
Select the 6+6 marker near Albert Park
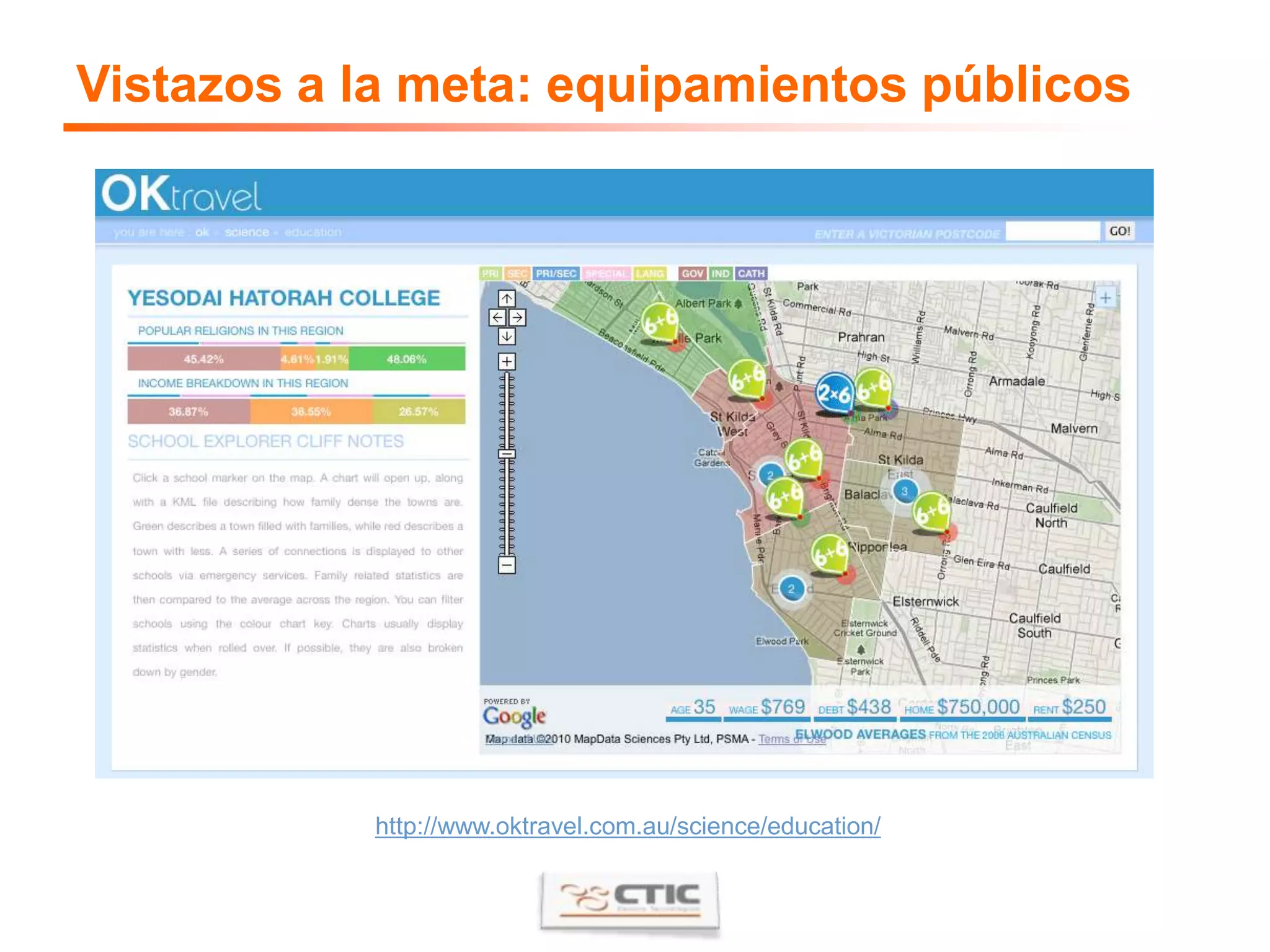659,324
